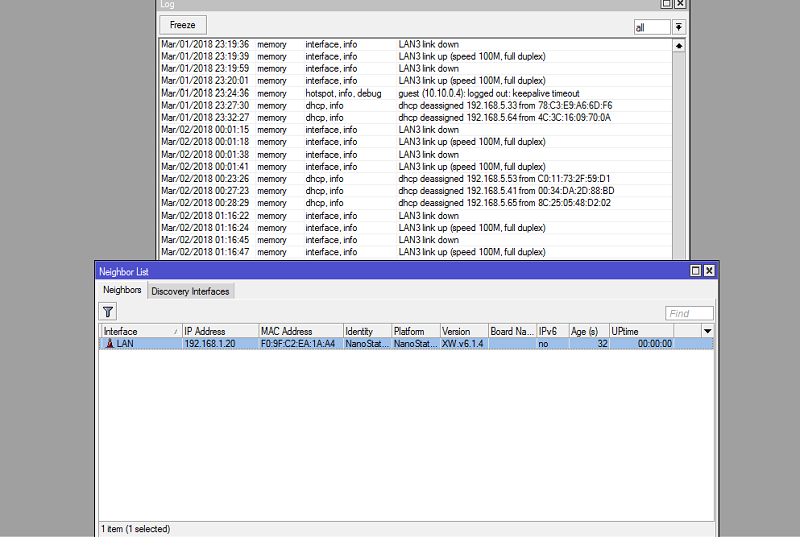
Task: Click the 'all' filter combo box in Log
Action: point(652,27)
